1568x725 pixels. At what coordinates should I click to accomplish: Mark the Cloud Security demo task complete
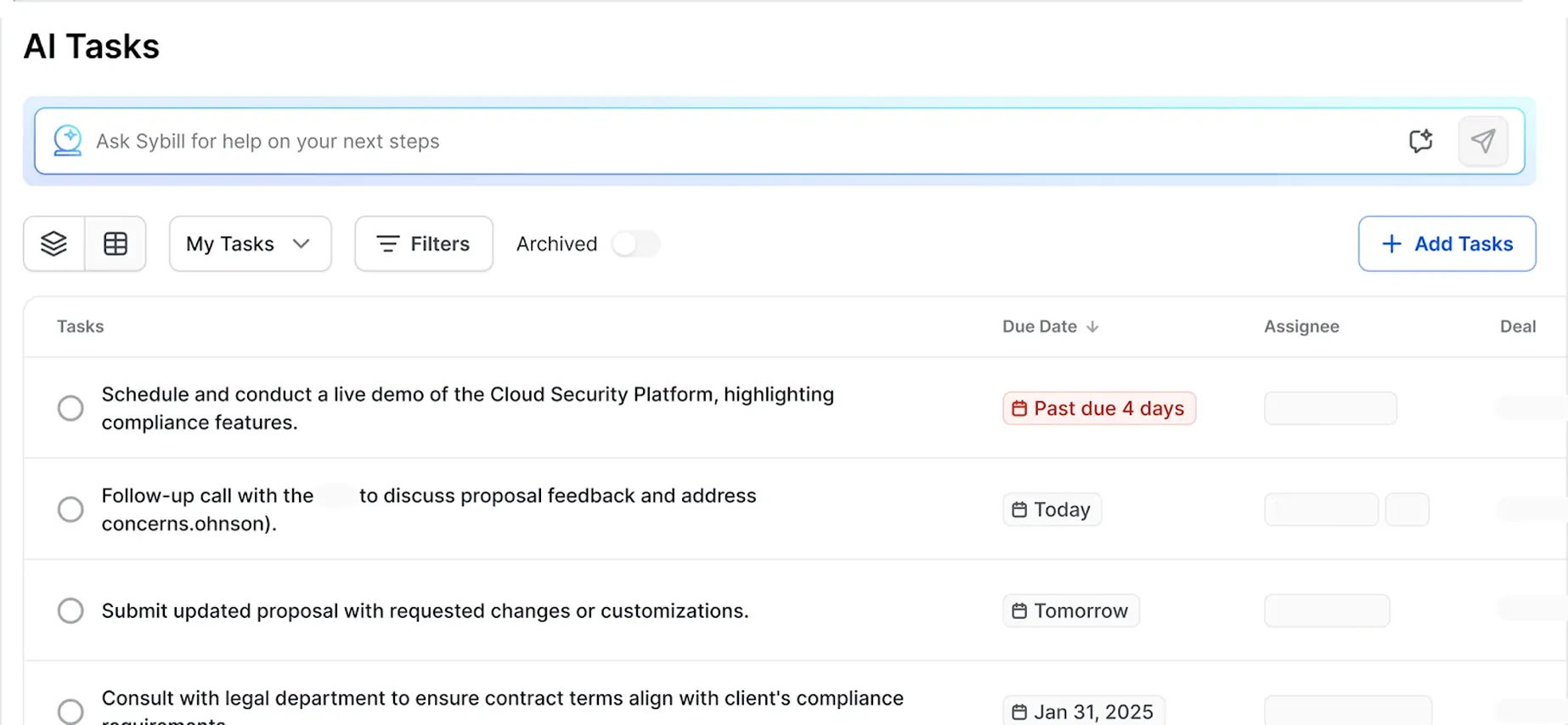[71, 408]
